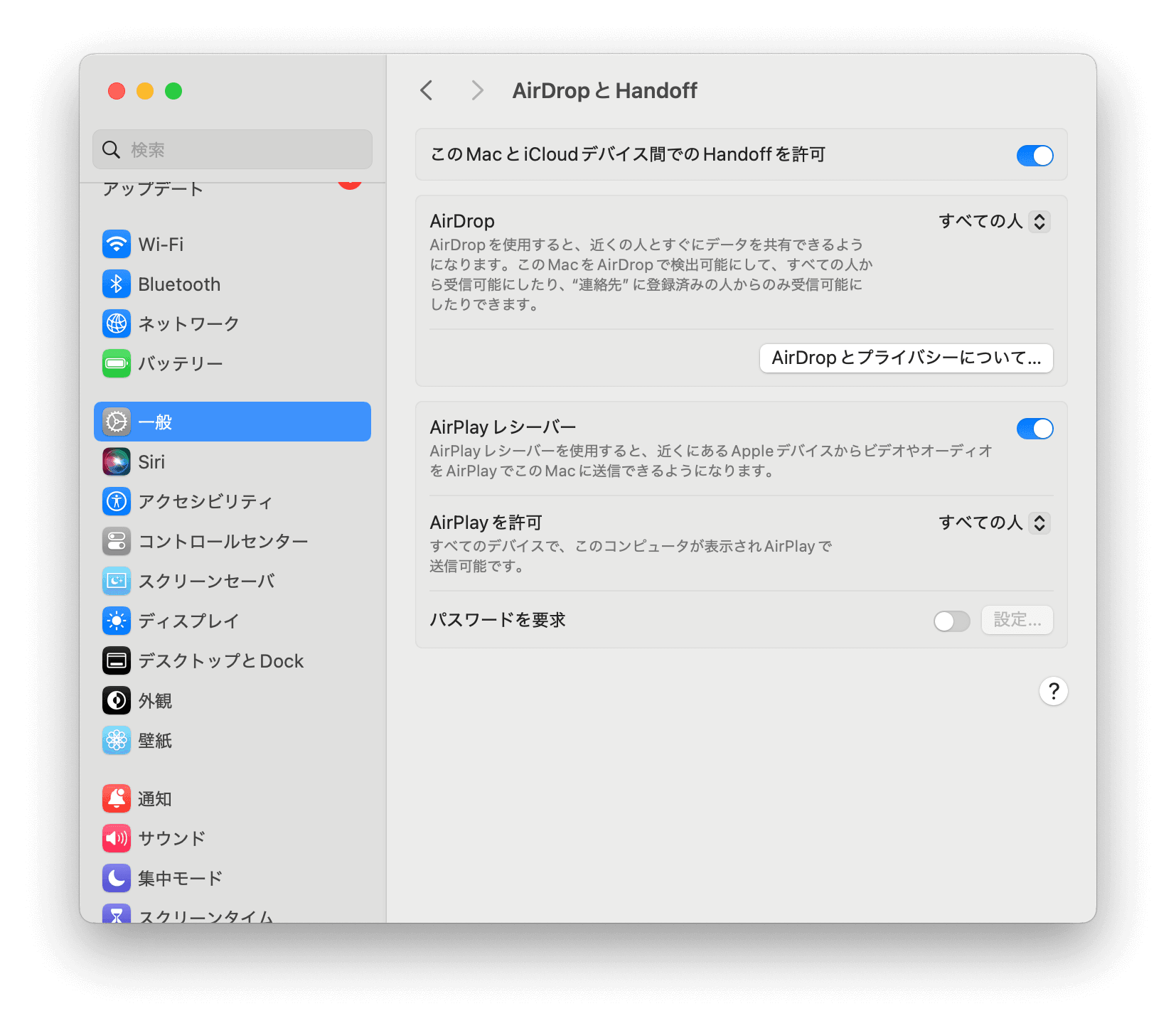The height and width of the screenshot is (1028, 1176).
Task: Click the 壁紙 wallpaper flower icon
Action: [117, 741]
